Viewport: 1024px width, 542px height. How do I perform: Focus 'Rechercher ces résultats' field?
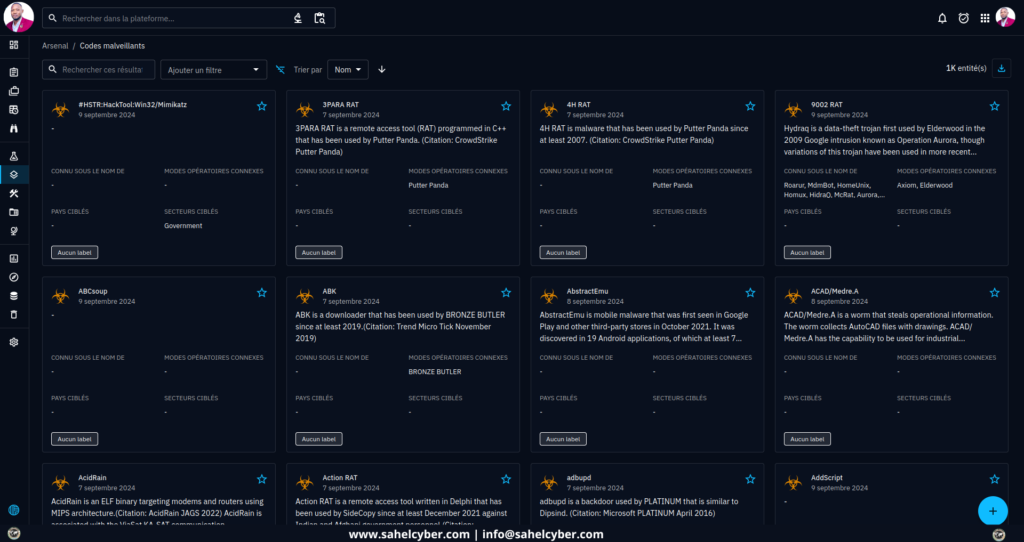99,69
